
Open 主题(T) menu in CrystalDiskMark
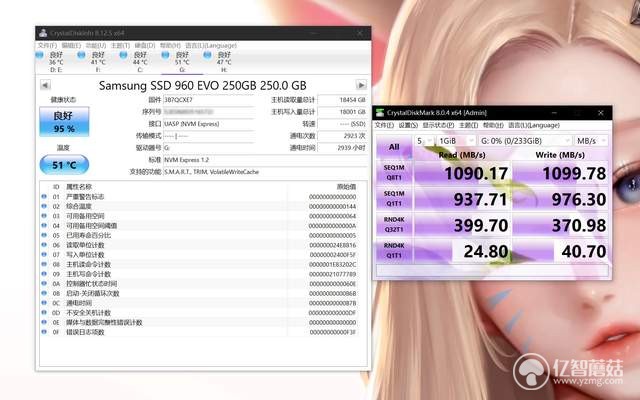469,125
